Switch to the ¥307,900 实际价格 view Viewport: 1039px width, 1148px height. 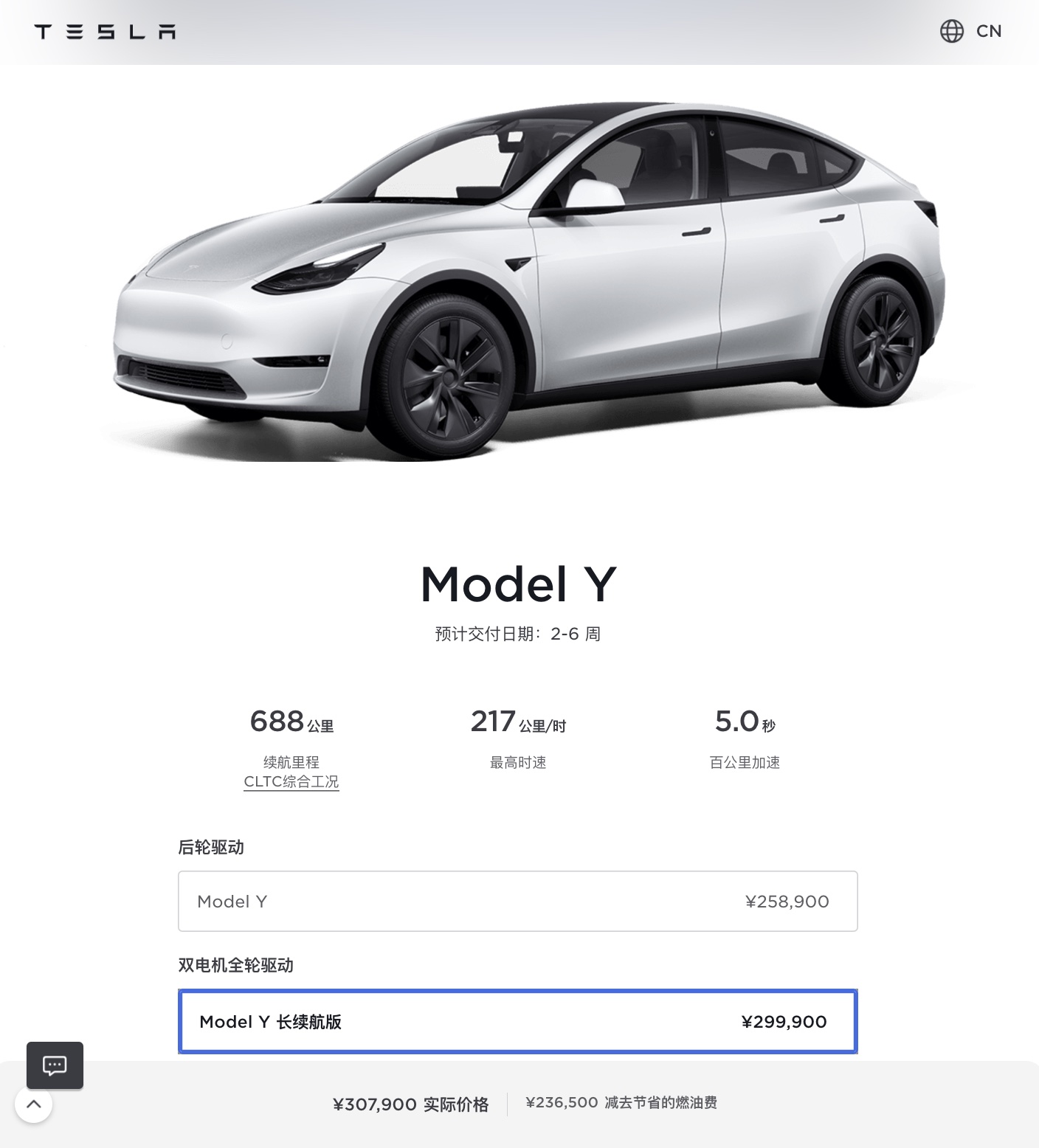pos(410,1104)
